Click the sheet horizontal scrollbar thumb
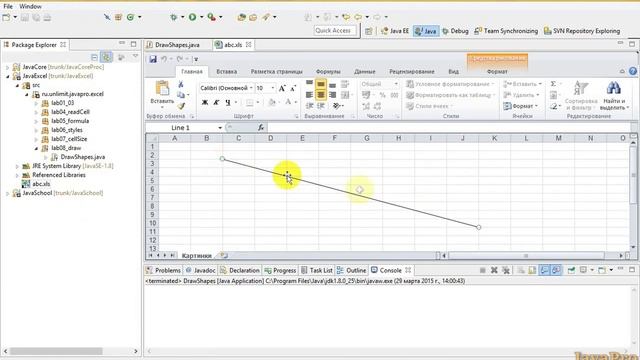The height and width of the screenshot is (360, 640). click(x=526, y=256)
